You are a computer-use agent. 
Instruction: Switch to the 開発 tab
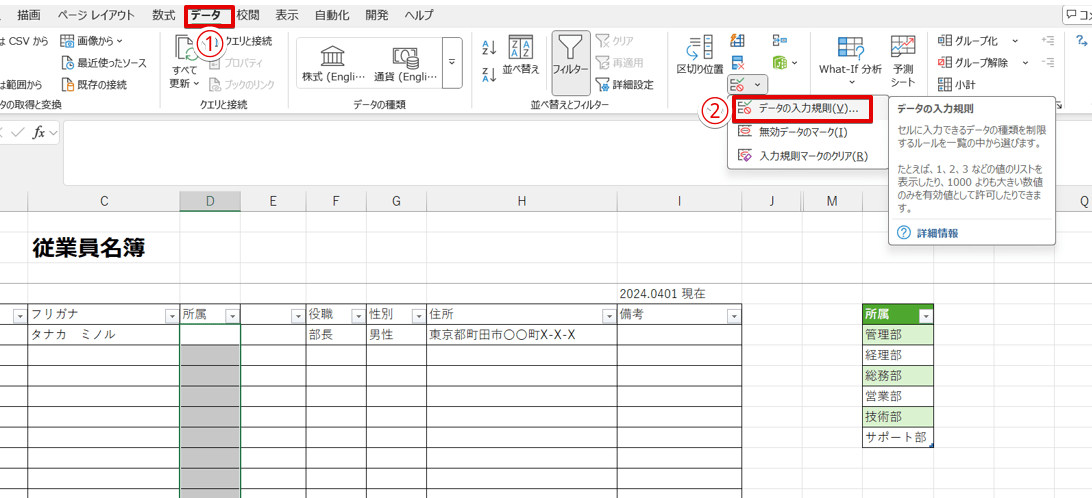(377, 15)
